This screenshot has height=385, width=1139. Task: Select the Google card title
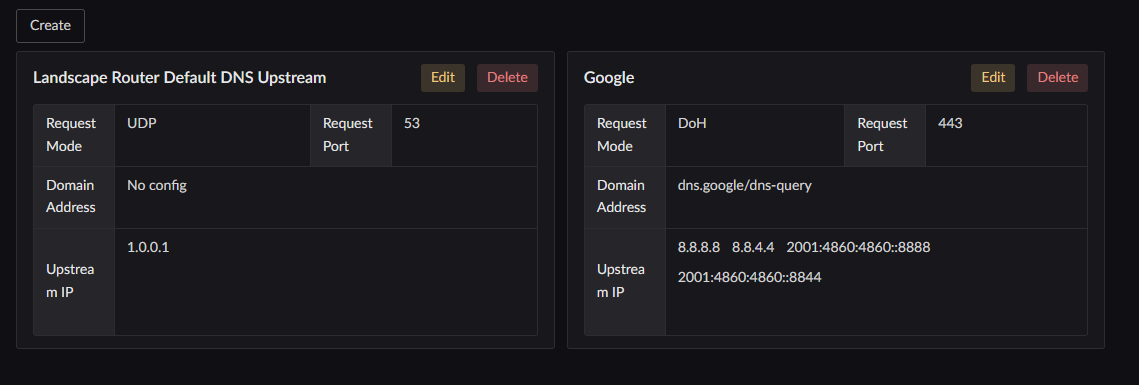tap(609, 78)
